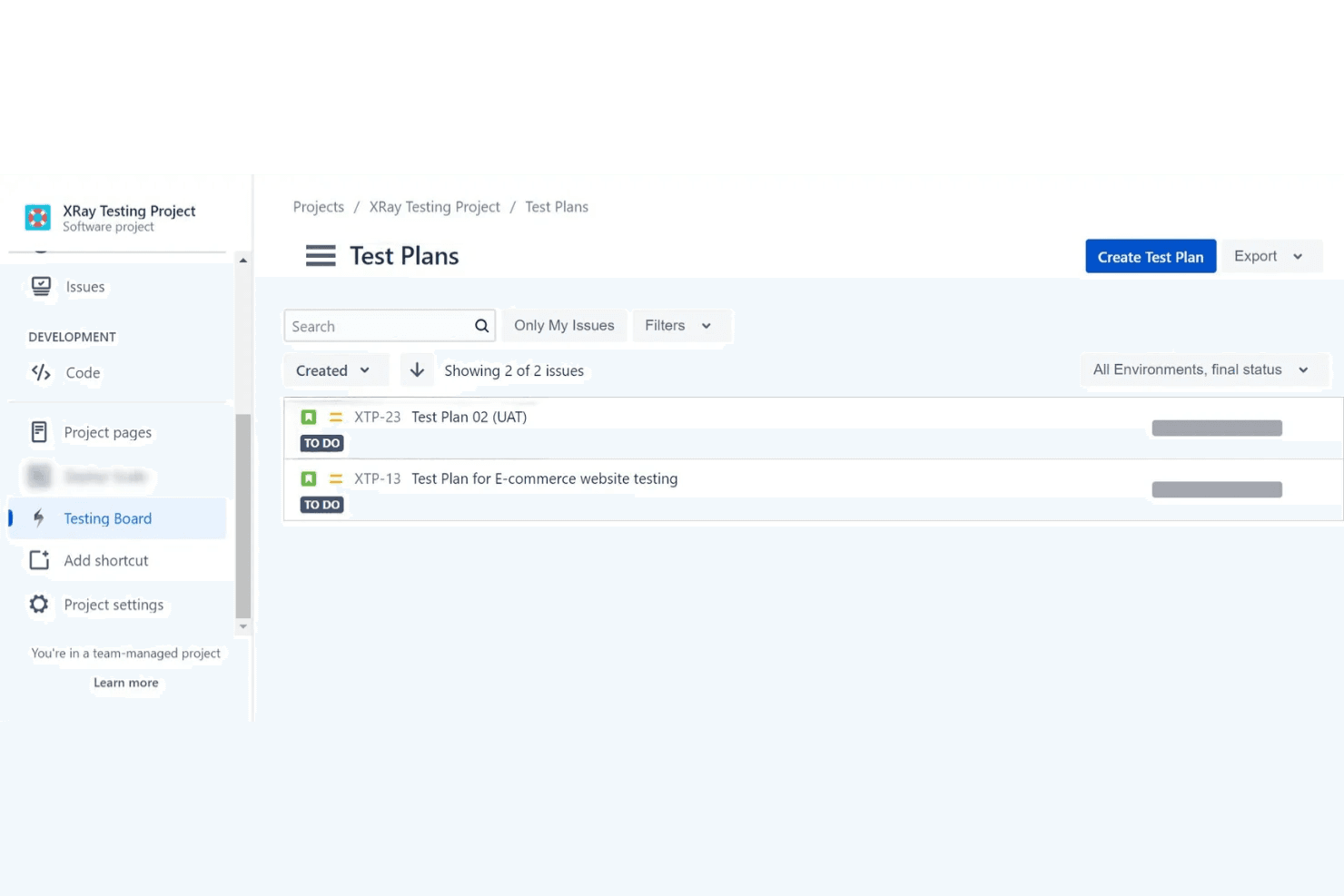Click the Testing Board lightning icon

pos(38,518)
